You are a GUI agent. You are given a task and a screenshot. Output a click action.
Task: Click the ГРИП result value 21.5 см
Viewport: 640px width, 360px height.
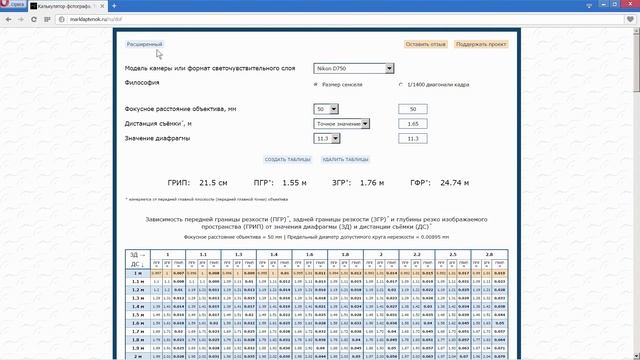(x=213, y=183)
